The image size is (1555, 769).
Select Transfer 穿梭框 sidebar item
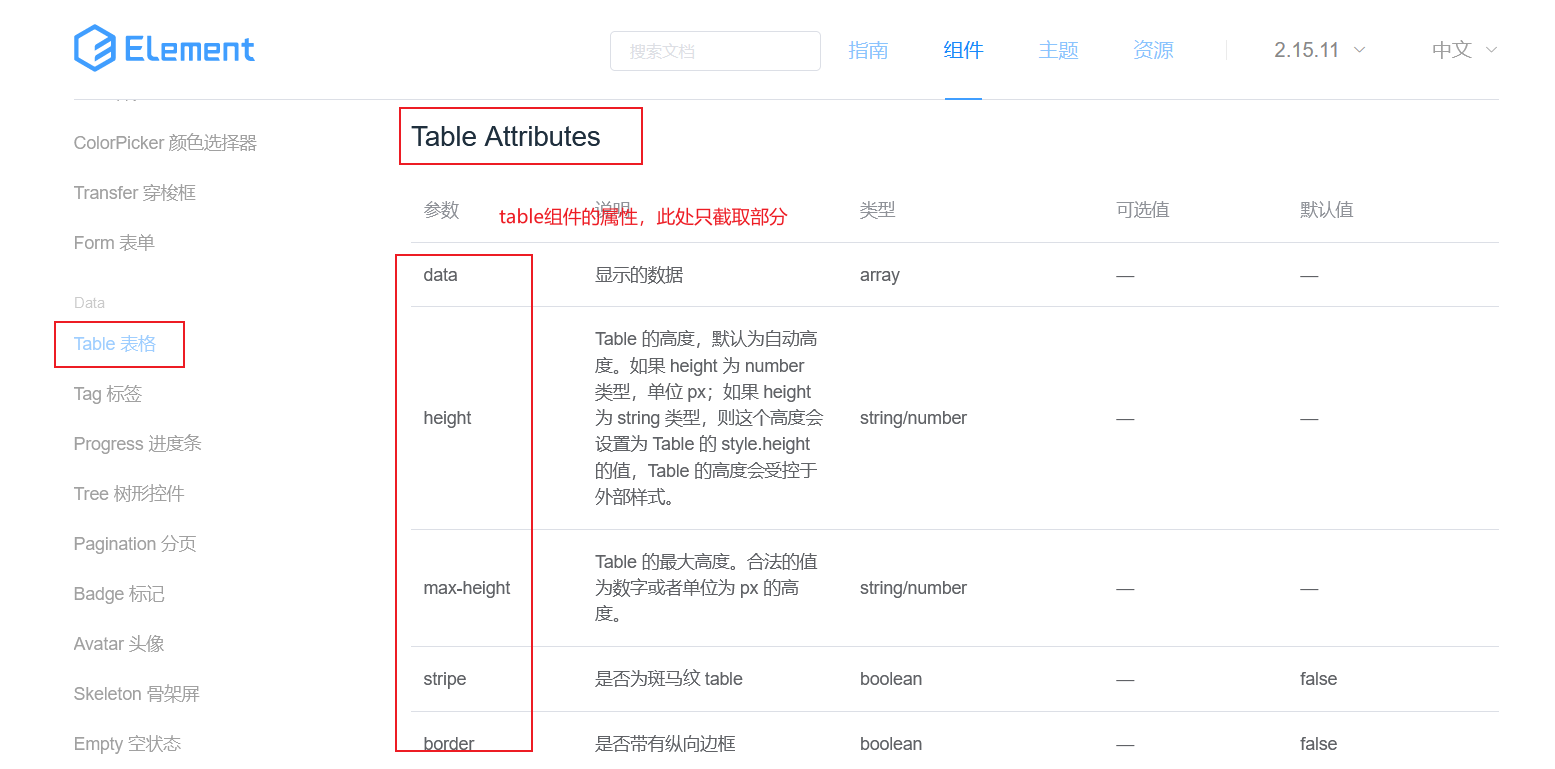click(135, 193)
